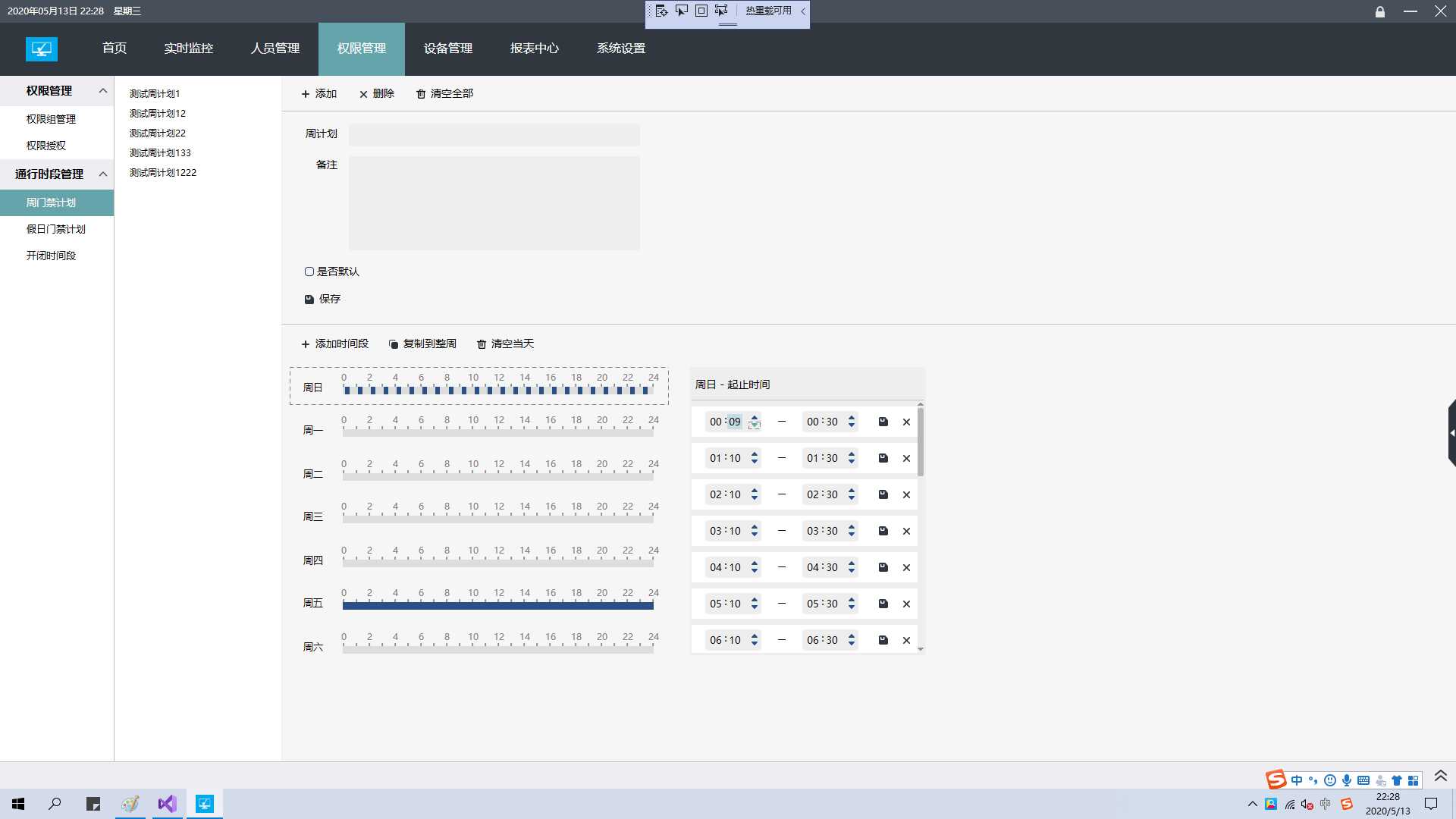Delete the 01:10 – 01:30 time period
Screen dimensions: 1456x819
[906, 458]
